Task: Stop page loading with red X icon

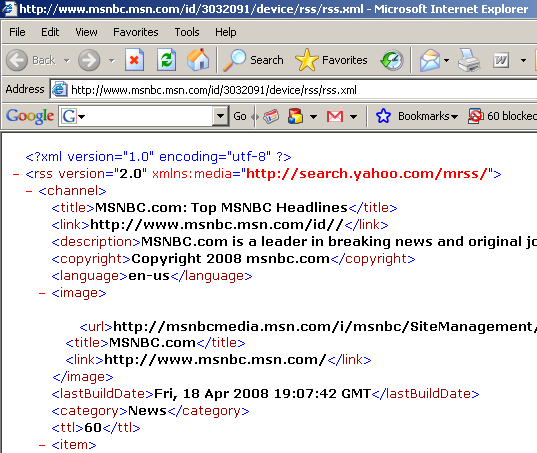Action: 134,60
